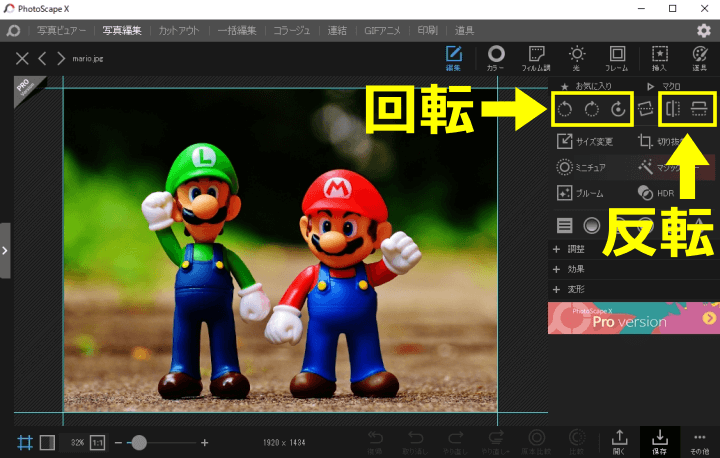Image resolution: width=720 pixels, height=458 pixels.
Task: Open the お気に入り favorites list
Action: [586, 86]
